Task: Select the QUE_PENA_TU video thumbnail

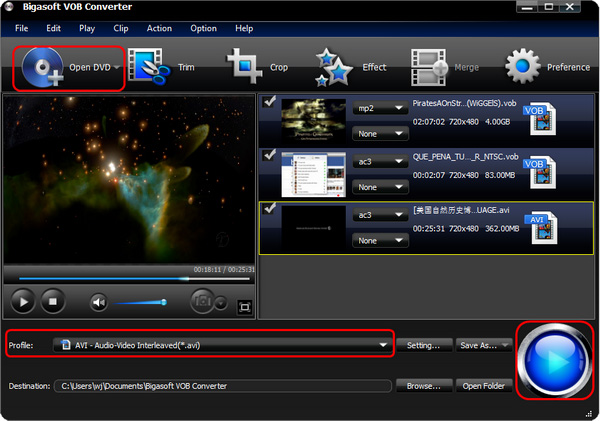Action: (x=313, y=175)
